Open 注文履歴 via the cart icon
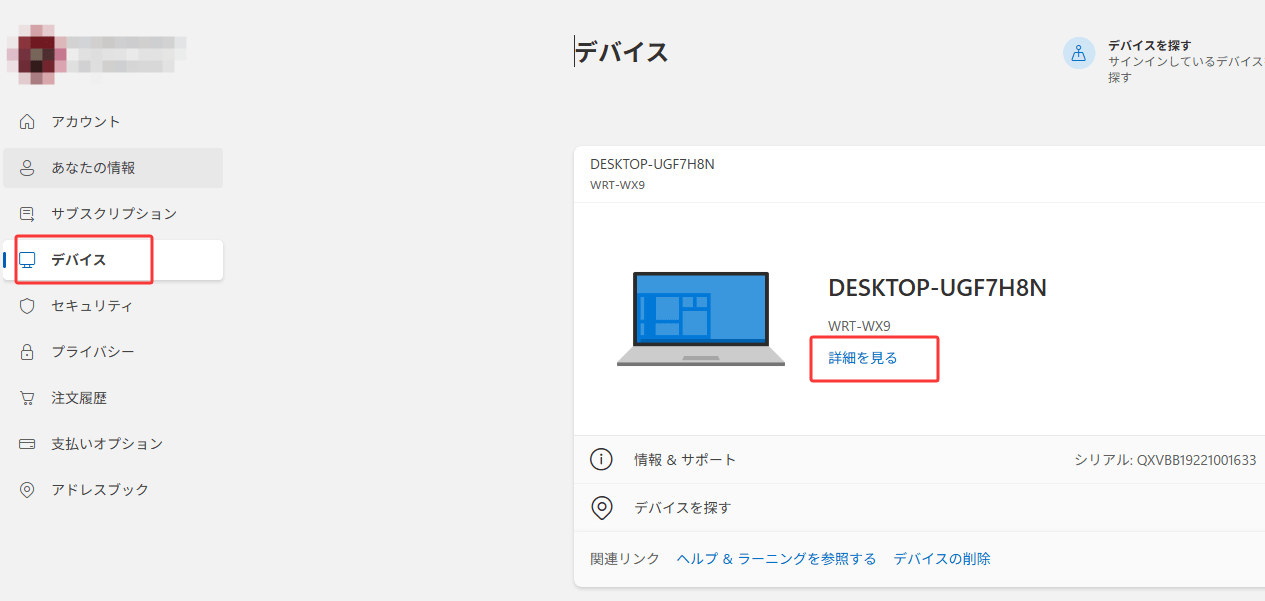The height and width of the screenshot is (601, 1265). click(27, 397)
